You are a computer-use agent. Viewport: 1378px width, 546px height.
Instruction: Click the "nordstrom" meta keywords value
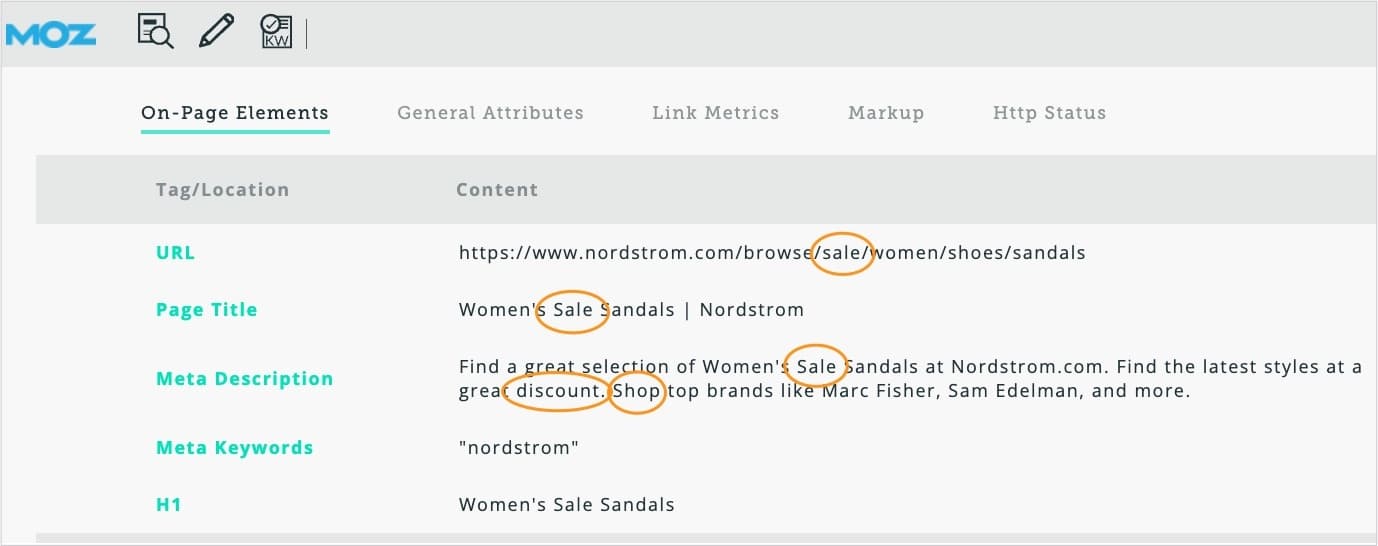coord(518,448)
